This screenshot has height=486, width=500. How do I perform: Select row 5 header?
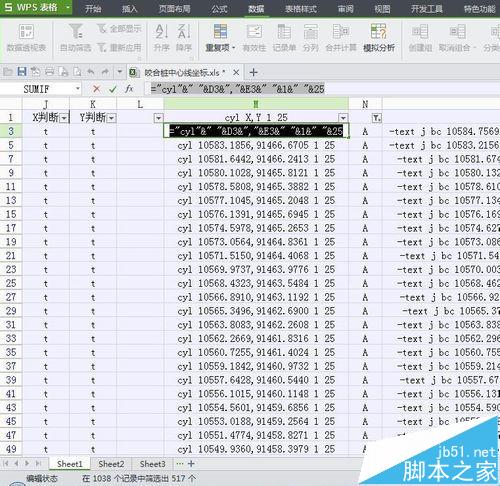[11, 145]
